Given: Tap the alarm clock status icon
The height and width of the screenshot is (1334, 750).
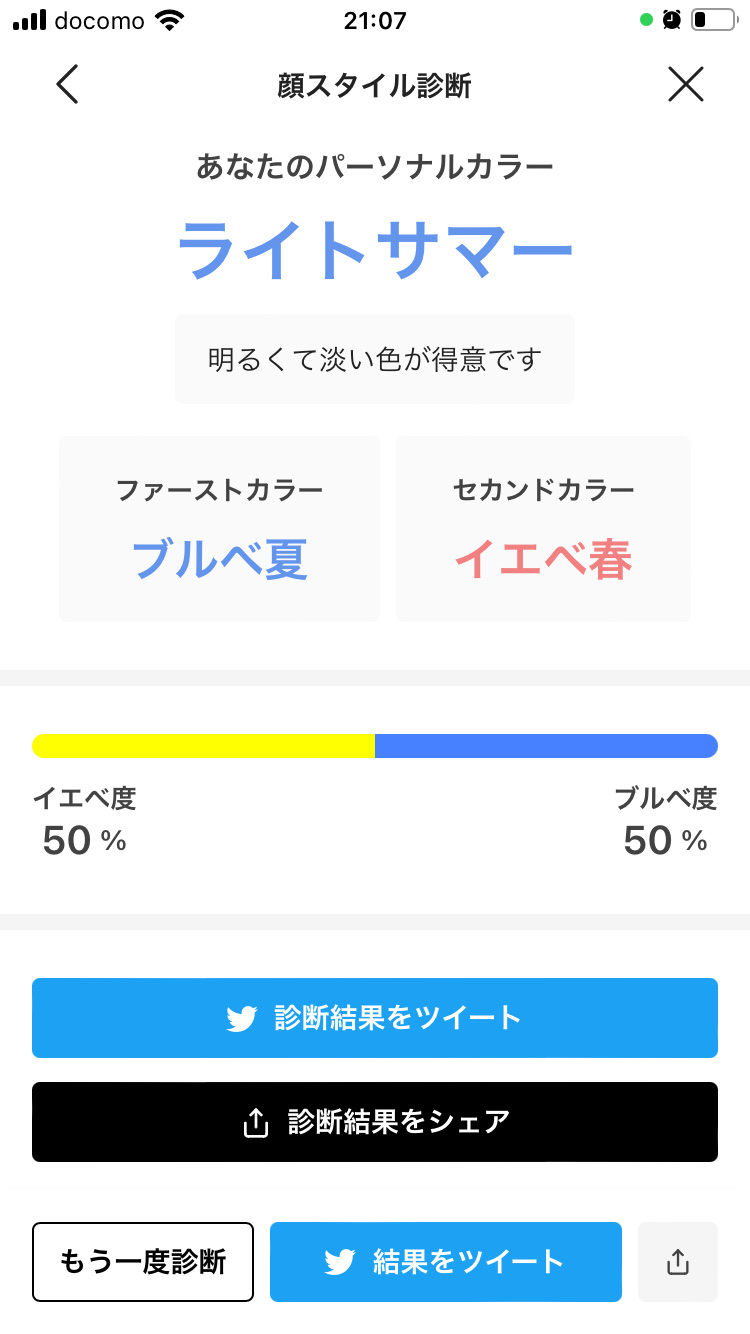Looking at the screenshot, I should pos(672,20).
